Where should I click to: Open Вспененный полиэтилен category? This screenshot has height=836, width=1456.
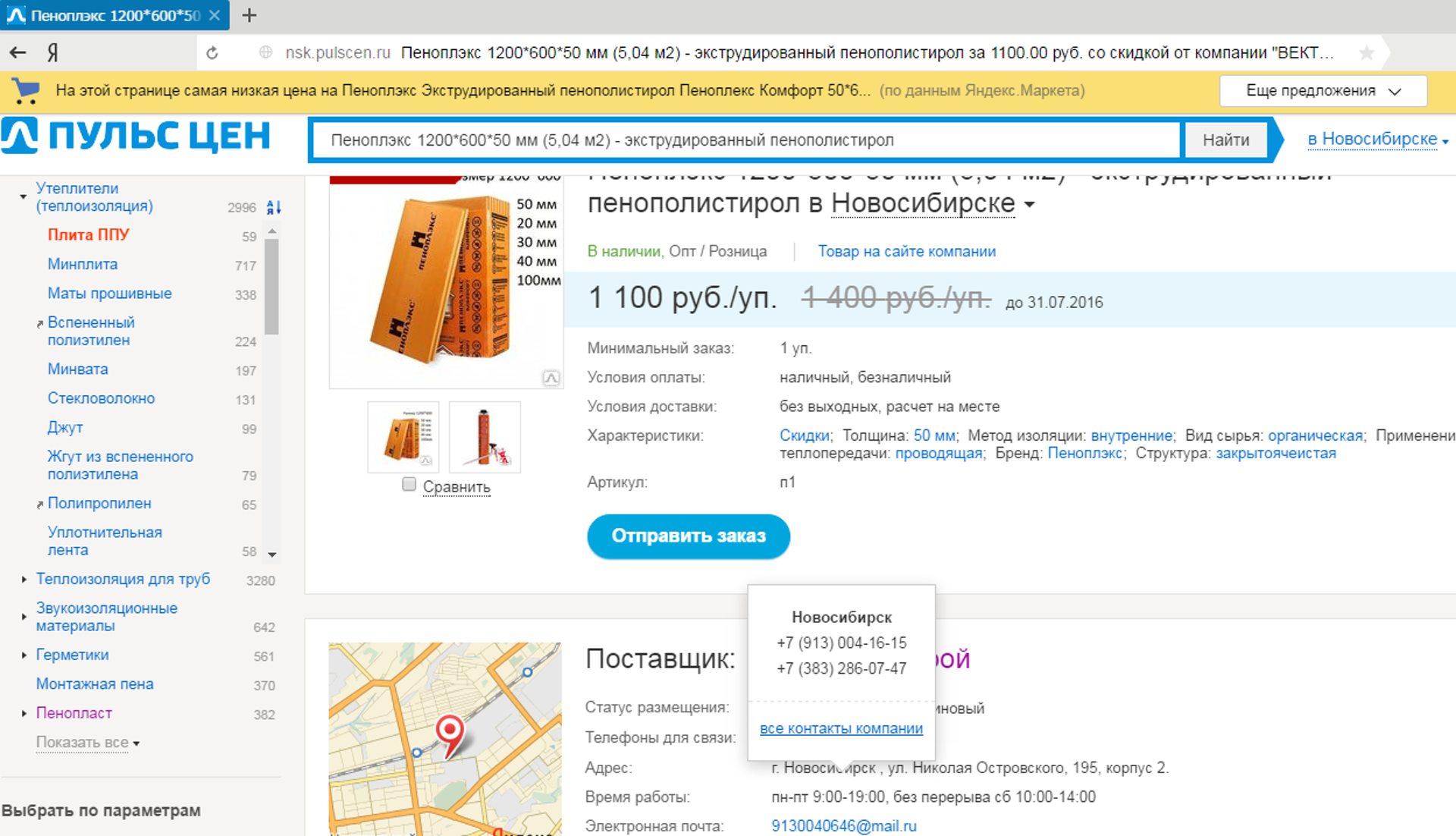click(x=91, y=332)
